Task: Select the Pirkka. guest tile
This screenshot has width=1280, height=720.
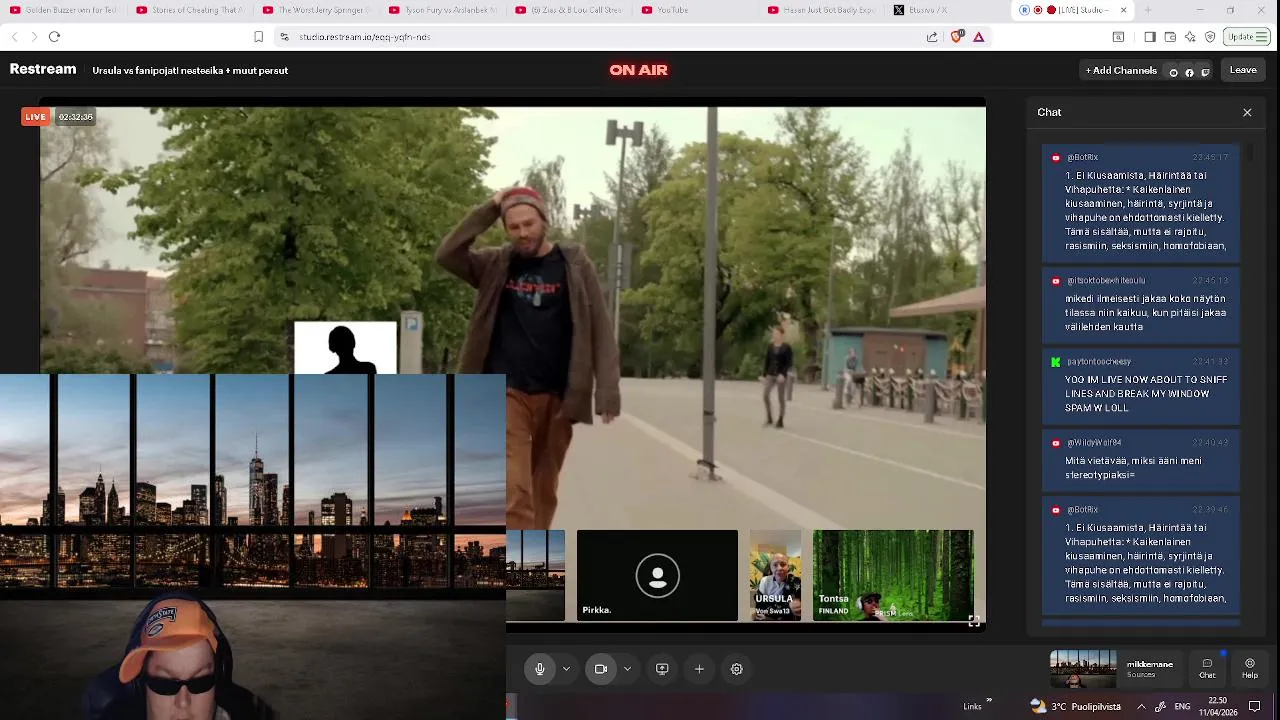Action: [x=657, y=576]
